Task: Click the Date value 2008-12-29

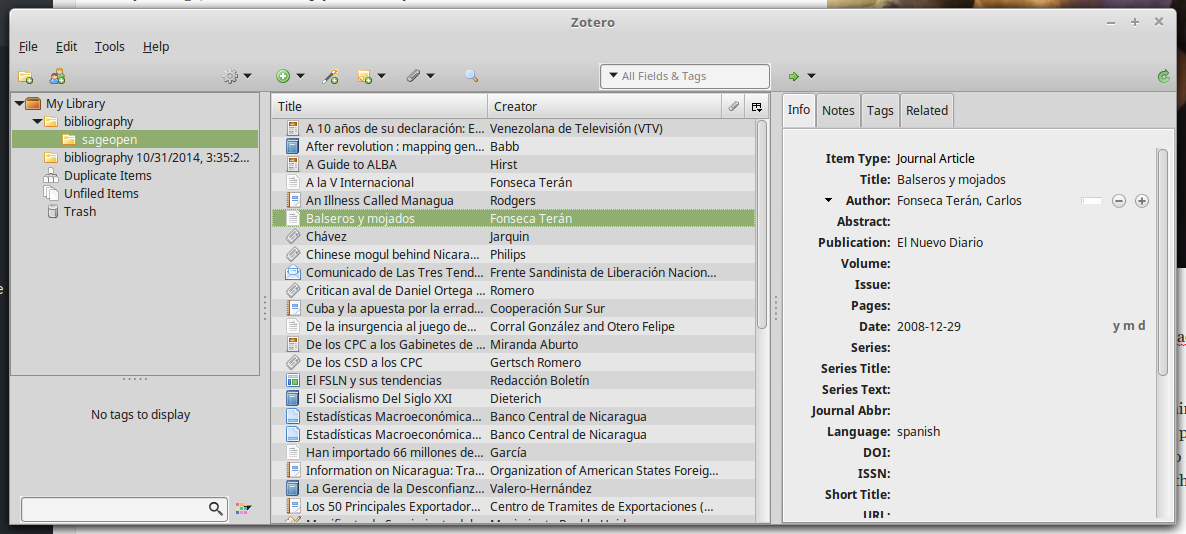Action: [928, 327]
